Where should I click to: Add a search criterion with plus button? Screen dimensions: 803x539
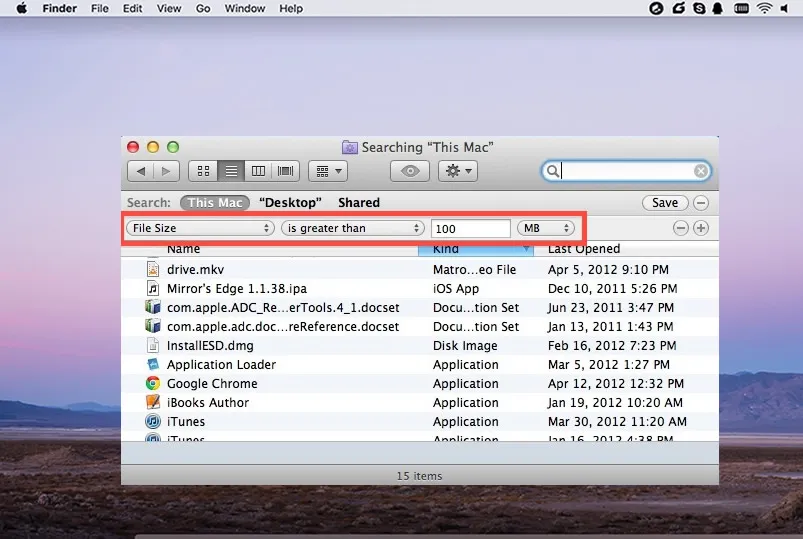[x=701, y=228]
